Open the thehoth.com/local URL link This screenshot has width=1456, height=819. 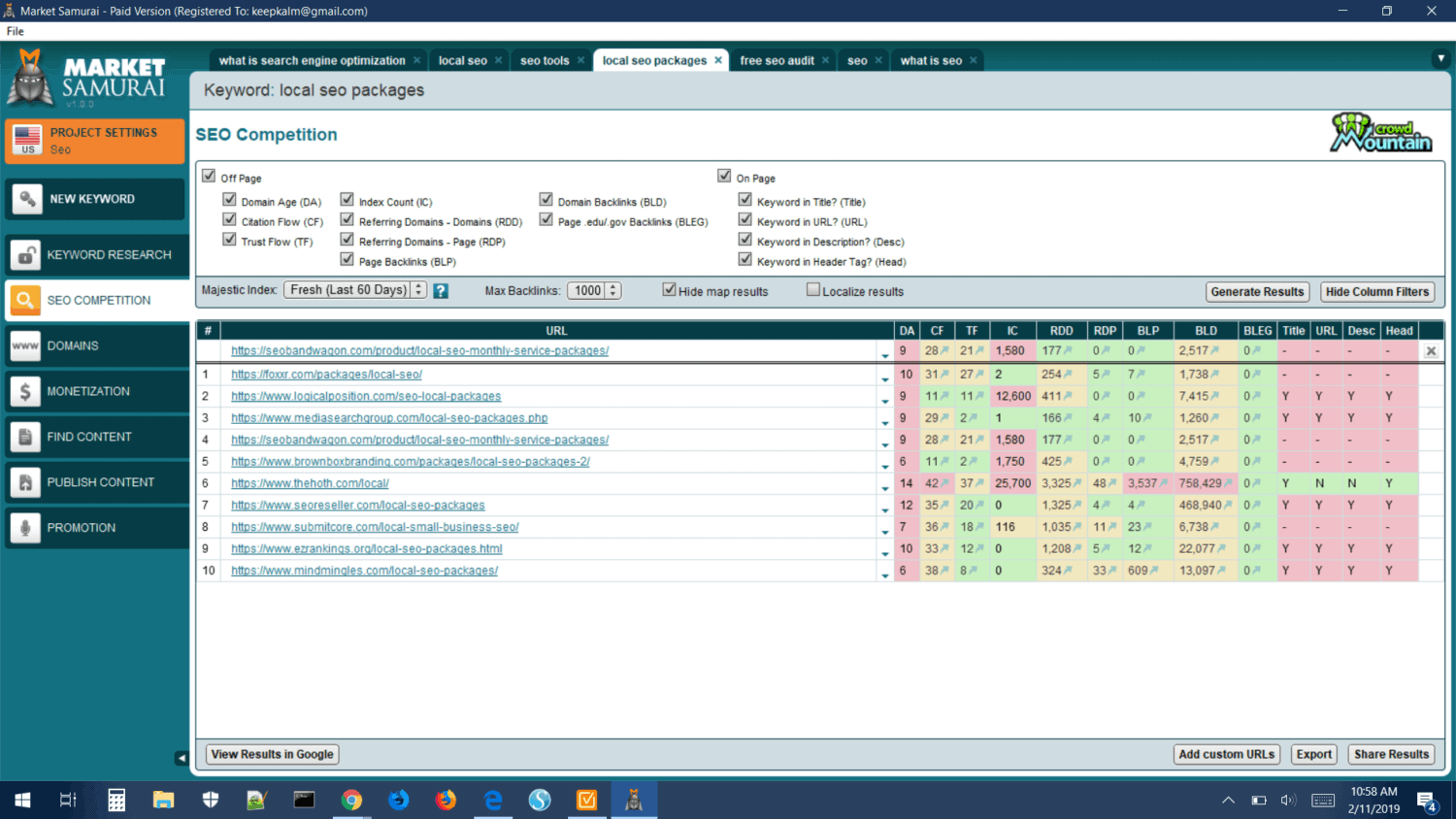point(310,483)
